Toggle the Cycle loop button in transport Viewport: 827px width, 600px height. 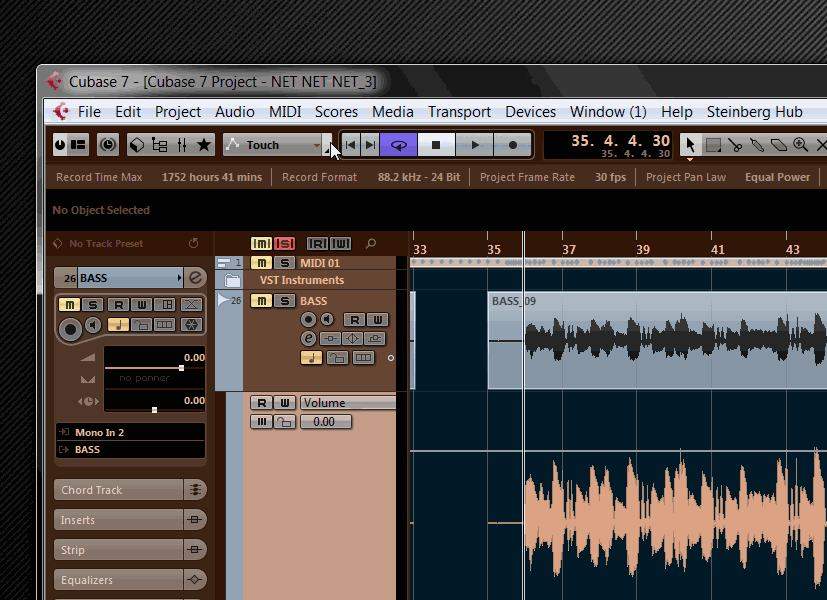tap(398, 145)
